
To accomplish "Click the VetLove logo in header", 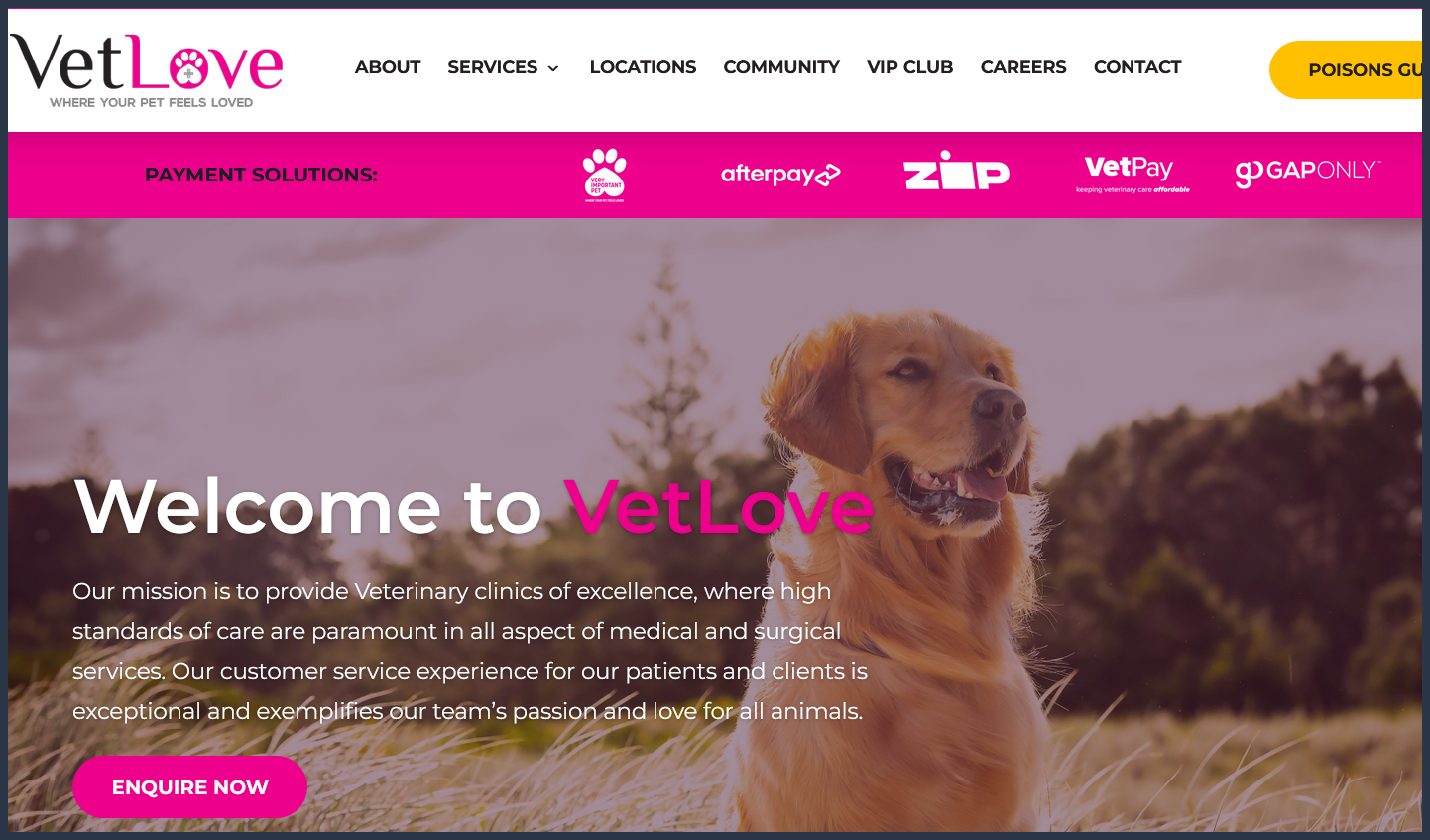I will tap(147, 70).
